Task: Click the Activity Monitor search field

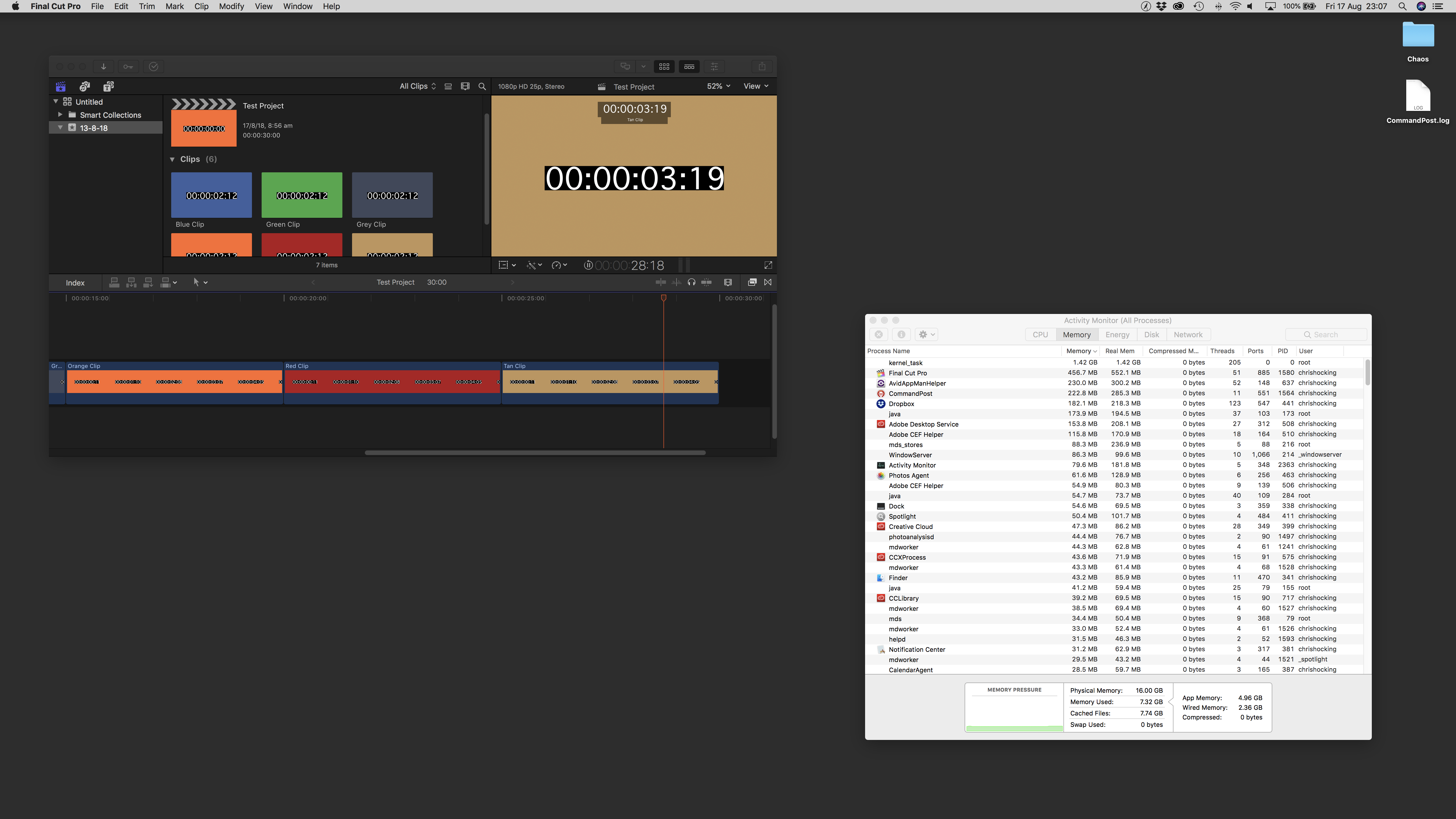Action: [x=1326, y=334]
